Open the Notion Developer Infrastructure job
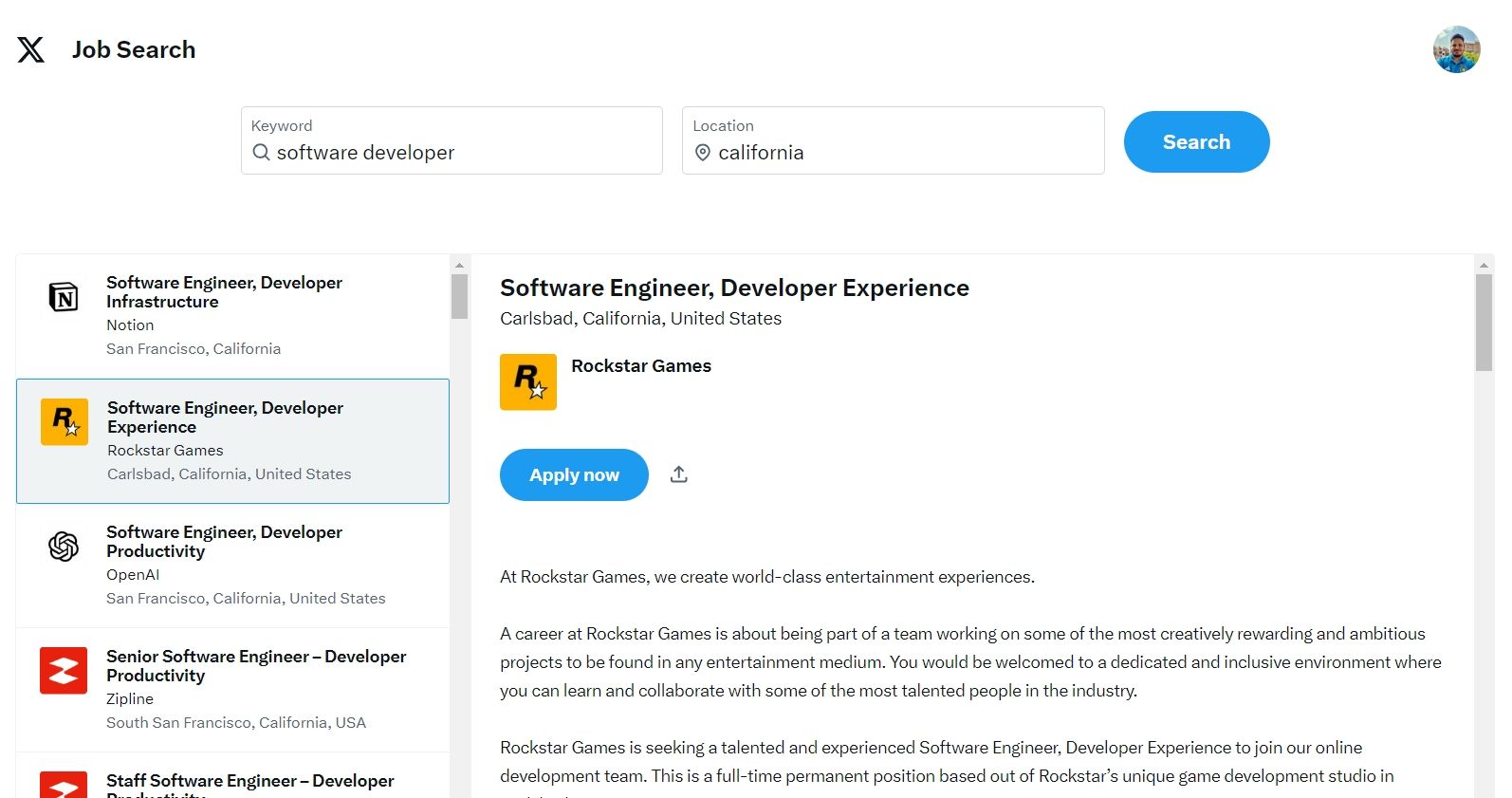Screen dimensions: 1512x798 point(232,316)
